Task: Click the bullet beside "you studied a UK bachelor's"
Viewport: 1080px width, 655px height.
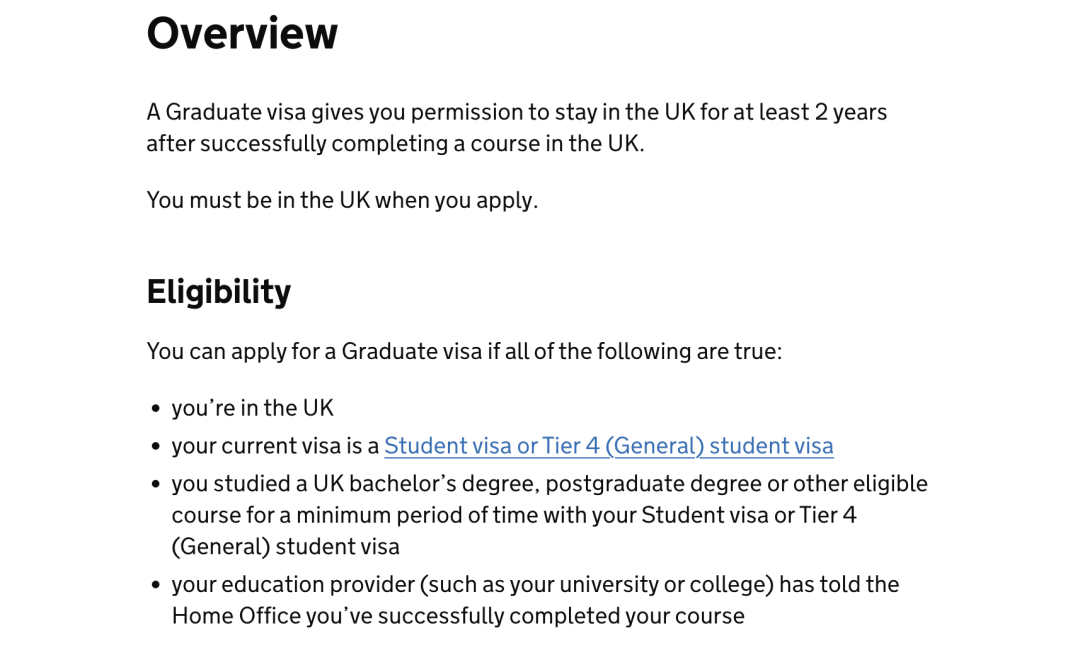Action: point(156,485)
